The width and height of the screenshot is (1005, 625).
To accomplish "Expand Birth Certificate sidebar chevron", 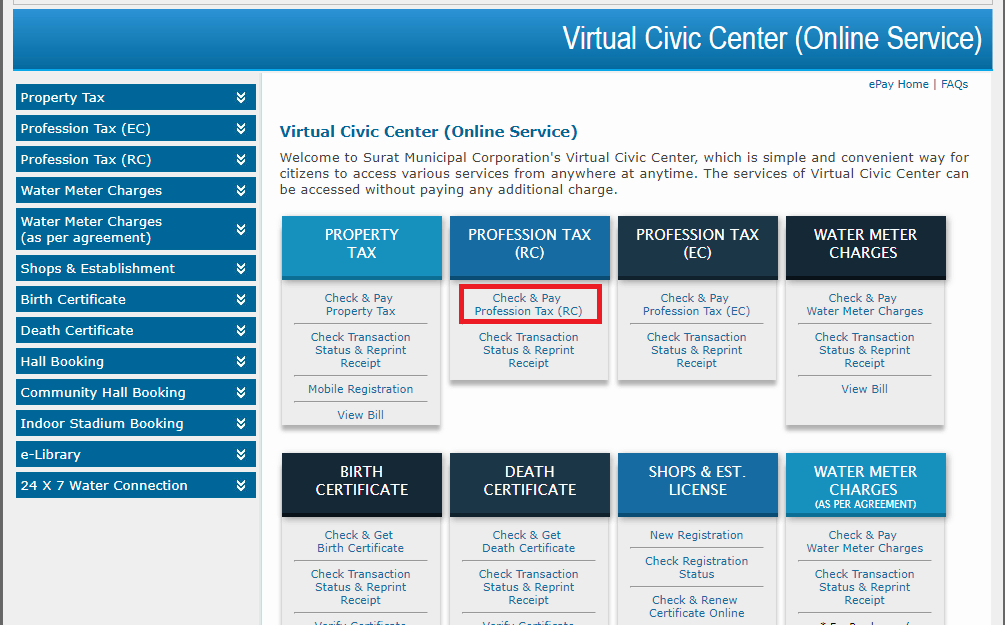I will coord(241,299).
